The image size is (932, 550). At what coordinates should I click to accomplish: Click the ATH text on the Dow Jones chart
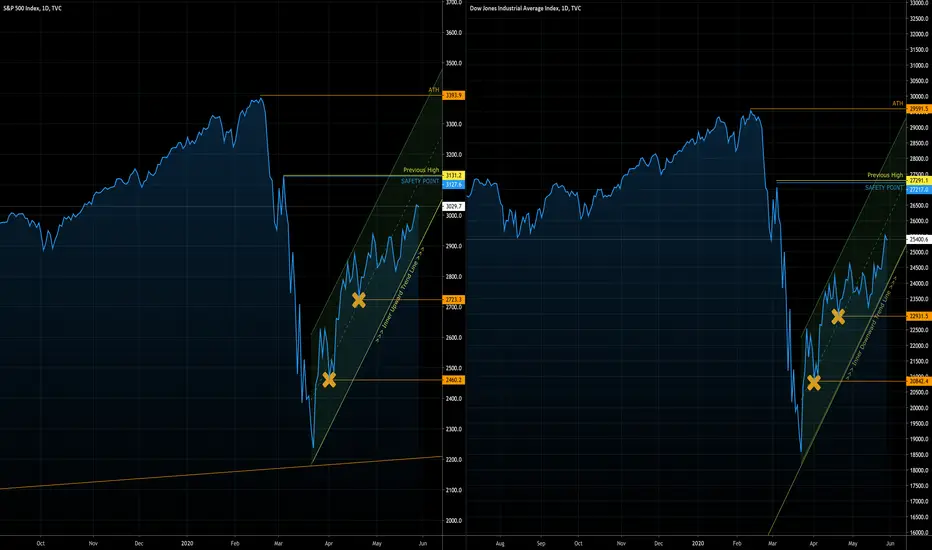pyautogui.click(x=898, y=103)
